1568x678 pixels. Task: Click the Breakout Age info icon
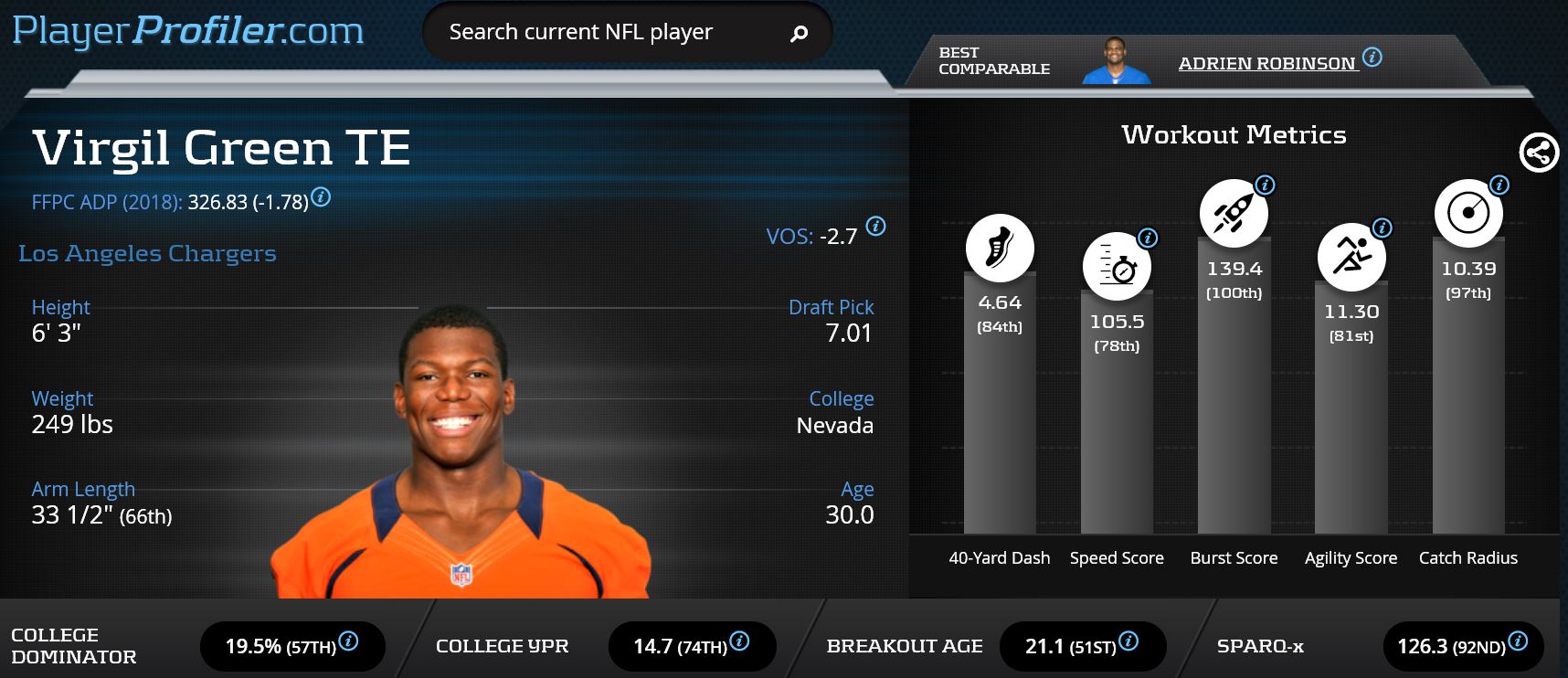coord(1128,641)
